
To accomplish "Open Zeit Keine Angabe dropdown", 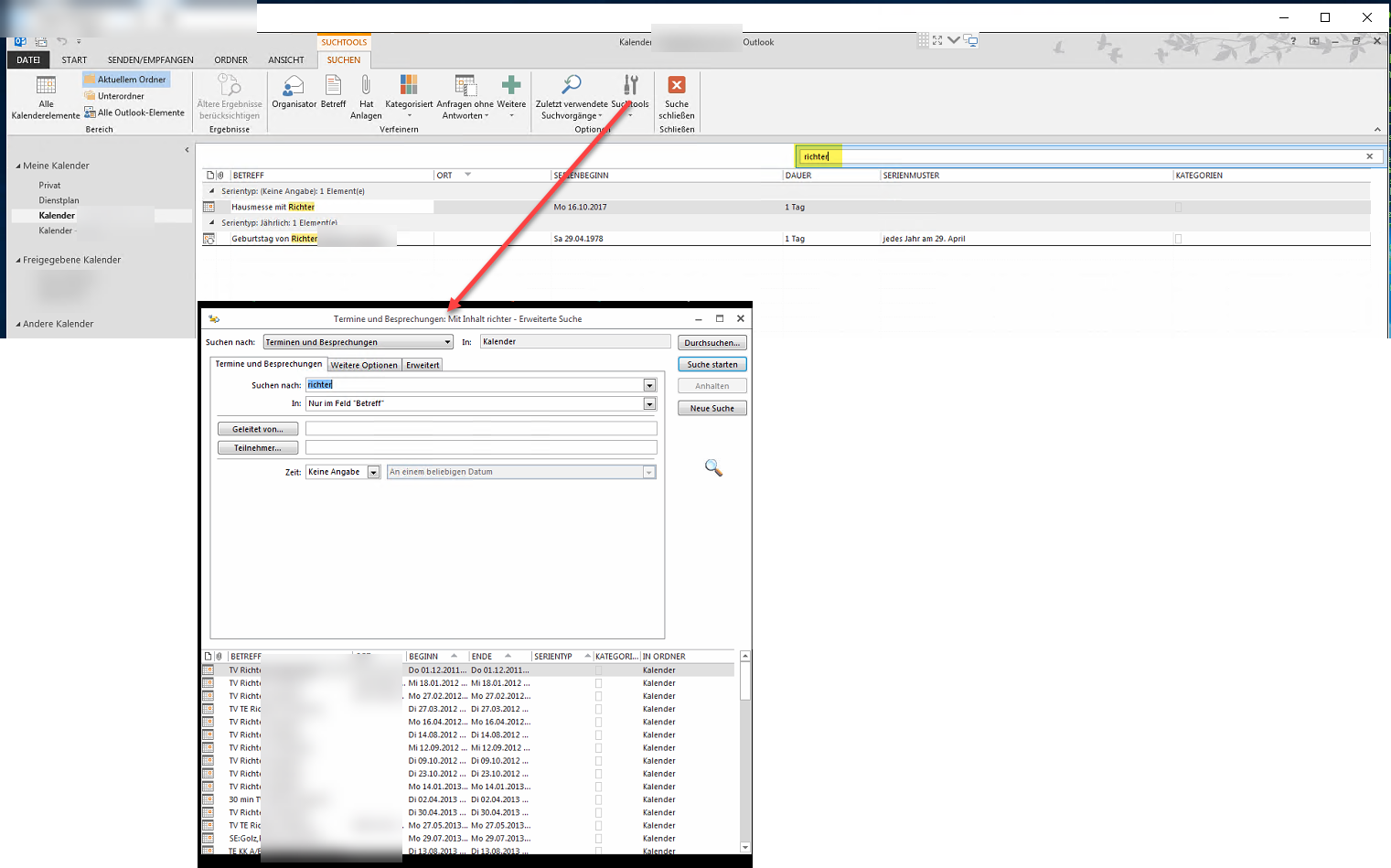I will coord(373,472).
